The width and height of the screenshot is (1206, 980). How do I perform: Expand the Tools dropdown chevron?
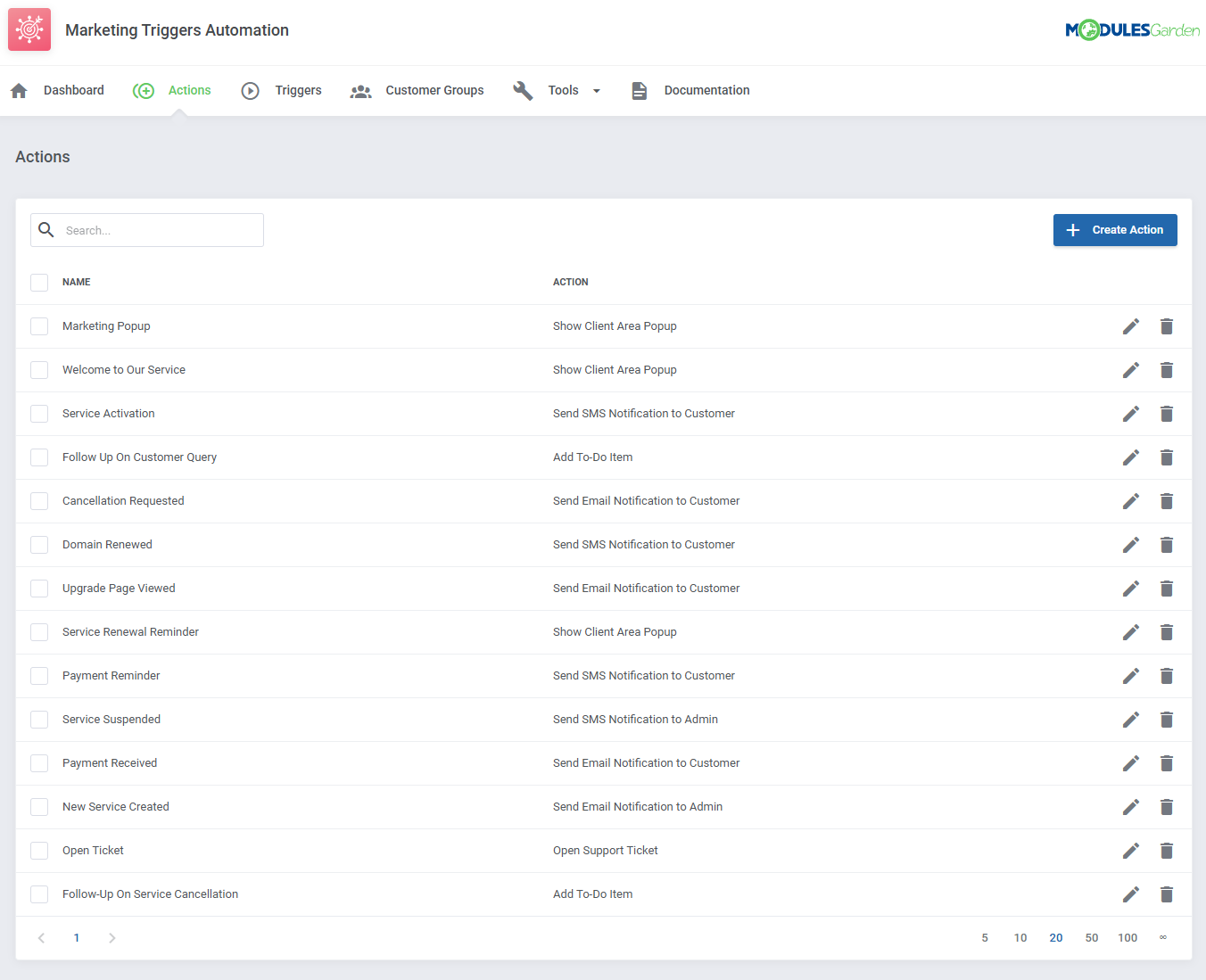tap(598, 90)
